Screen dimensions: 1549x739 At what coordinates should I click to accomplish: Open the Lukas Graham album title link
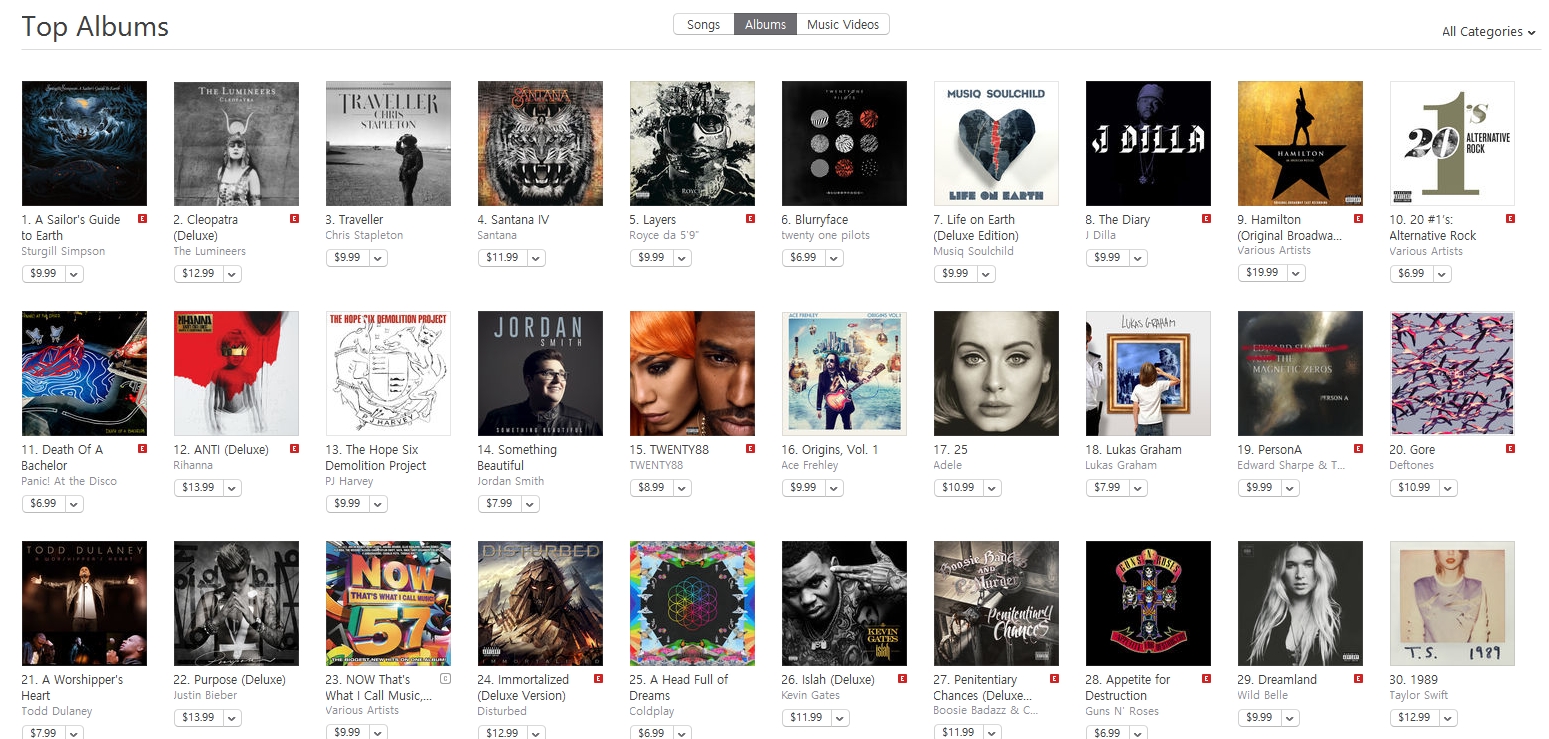coord(1133,450)
